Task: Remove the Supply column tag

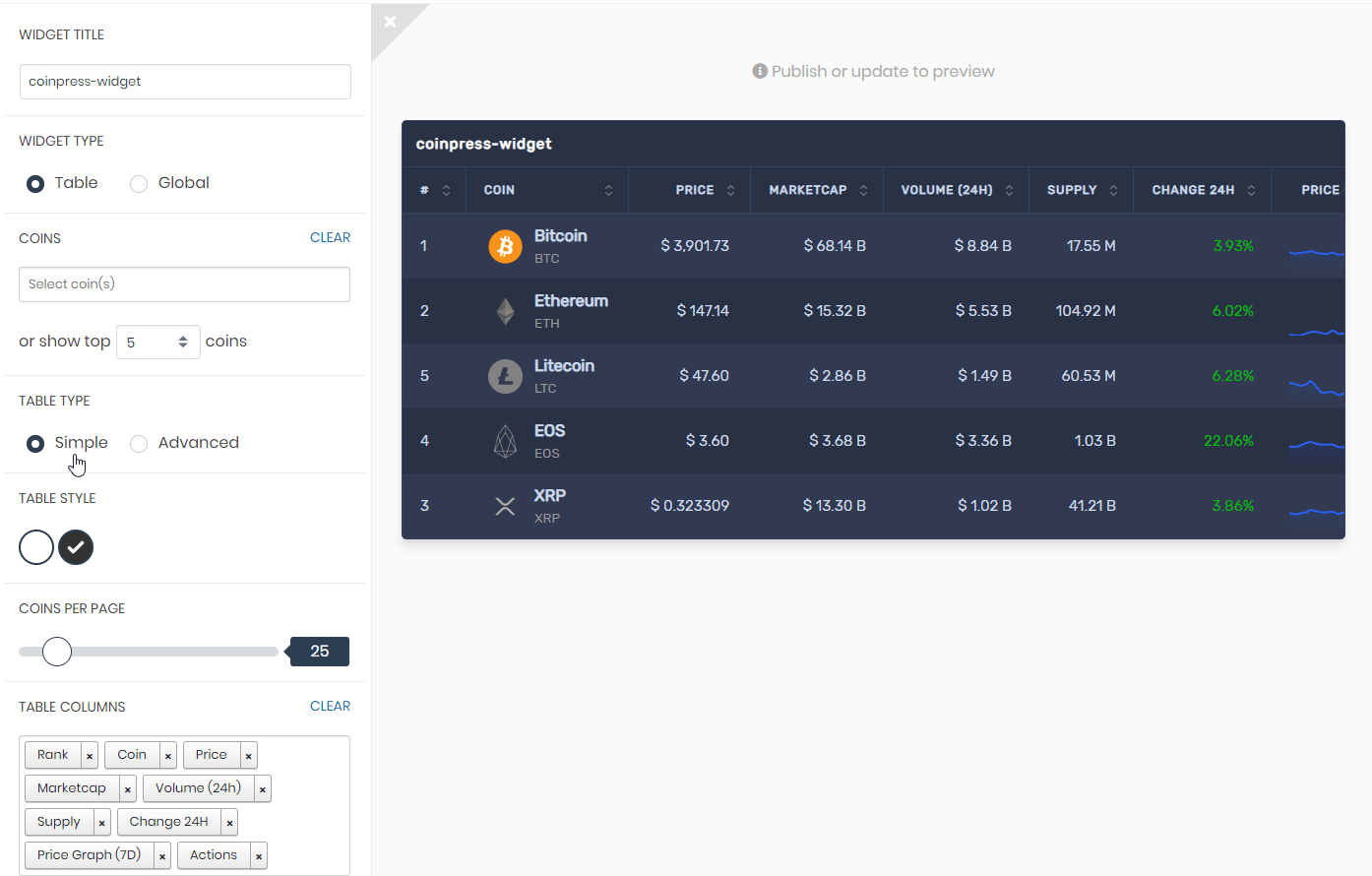Action: tap(102, 823)
